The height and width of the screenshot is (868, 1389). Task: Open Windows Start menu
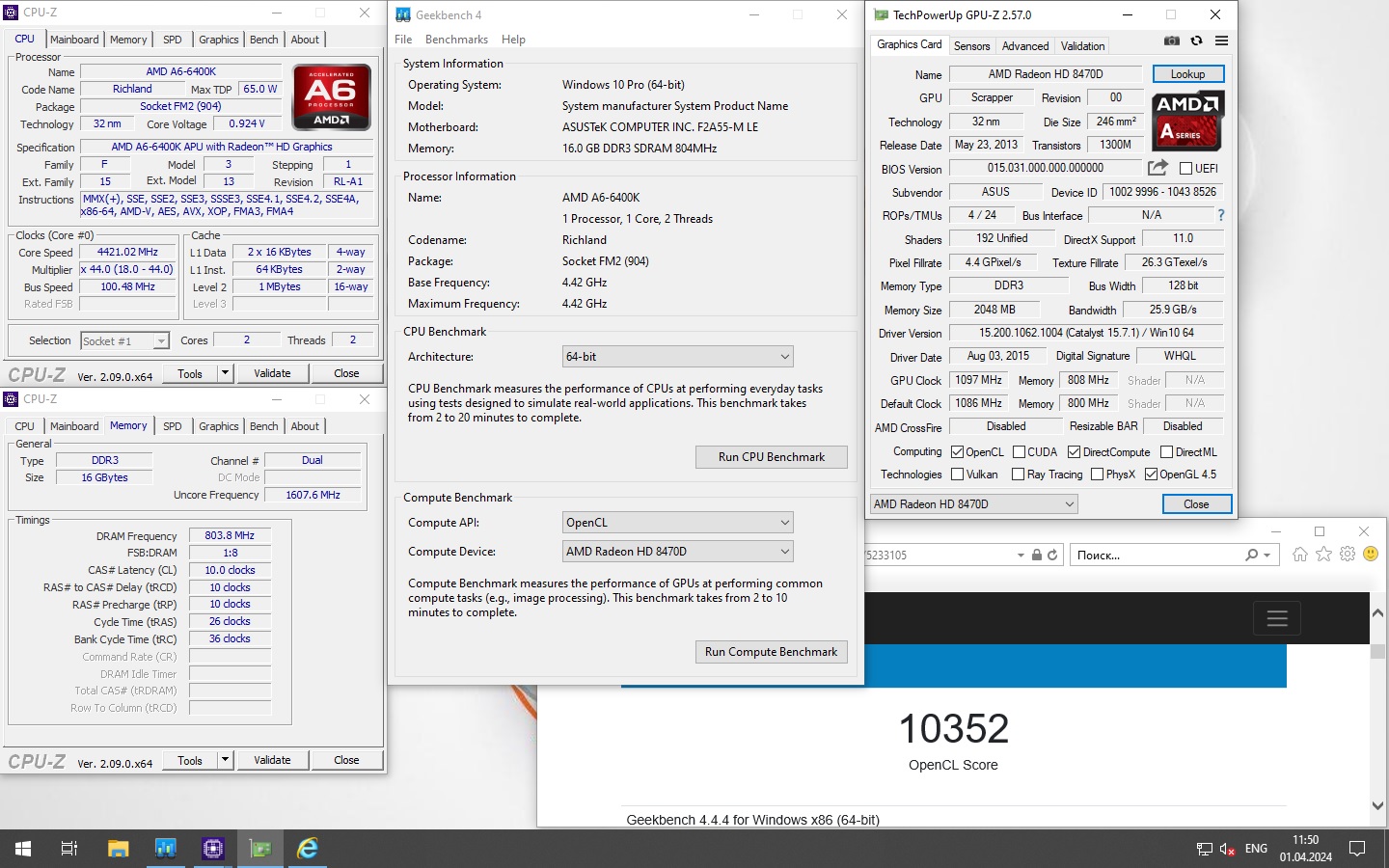coord(23,849)
